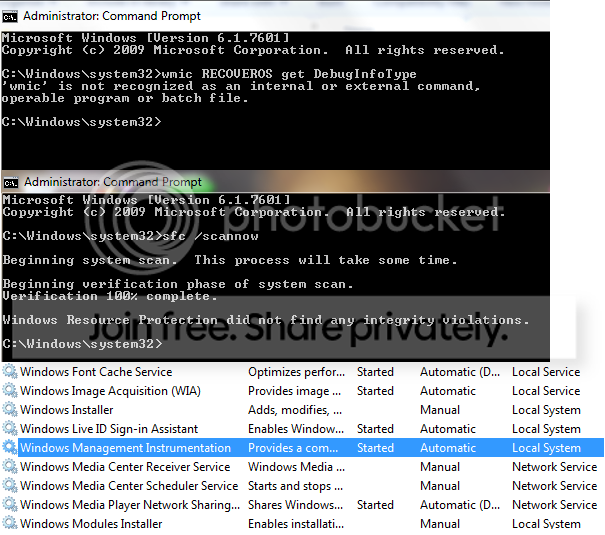The image size is (605, 535).
Task: Select the Windows Font Cache Service gear icon
Action: pos(10,372)
